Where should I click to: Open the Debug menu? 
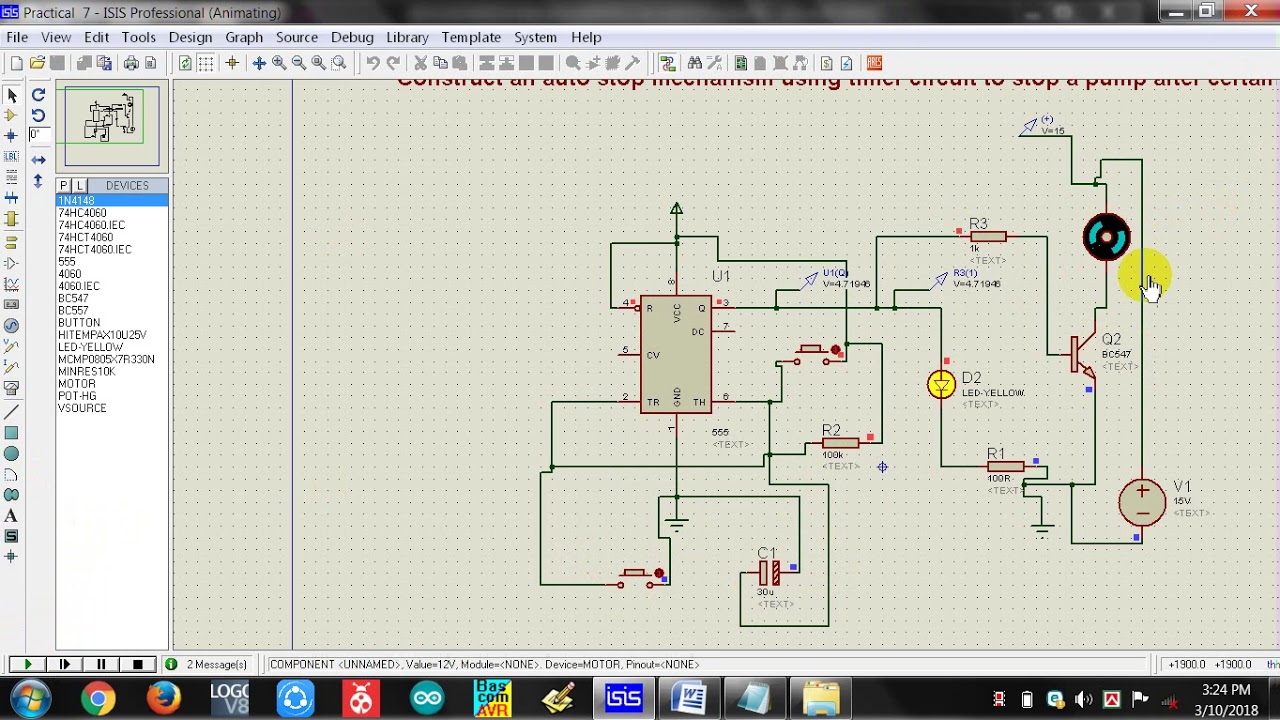[x=352, y=37]
